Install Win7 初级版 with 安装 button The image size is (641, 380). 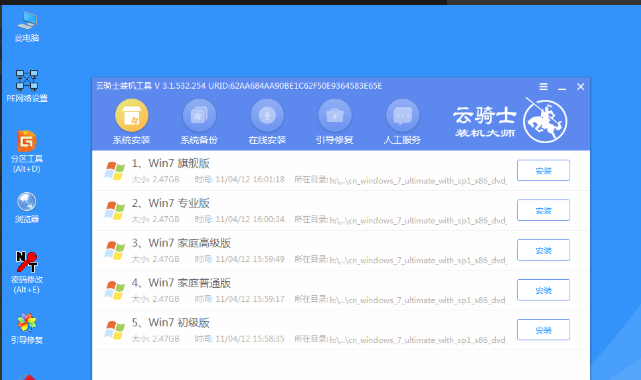(543, 330)
